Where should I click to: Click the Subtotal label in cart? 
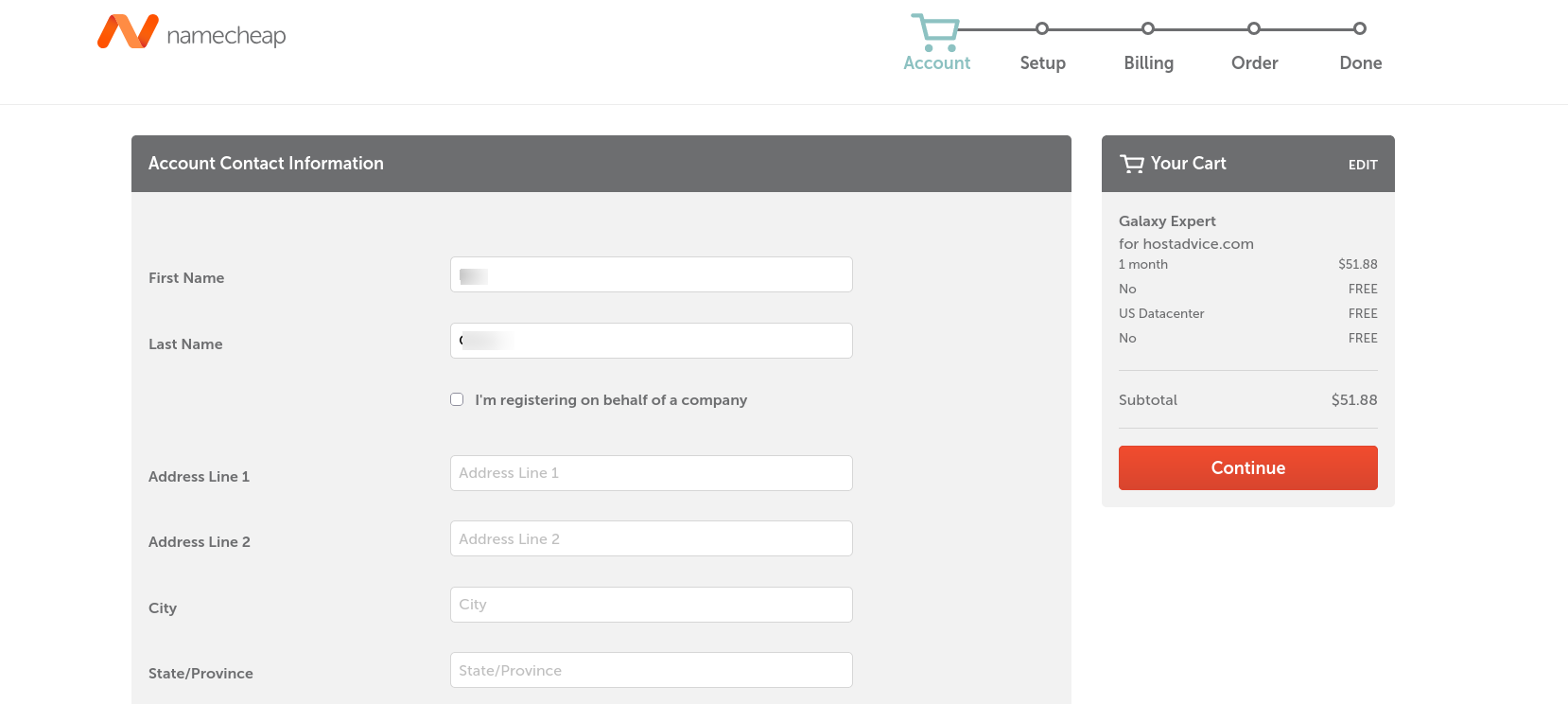pos(1148,399)
